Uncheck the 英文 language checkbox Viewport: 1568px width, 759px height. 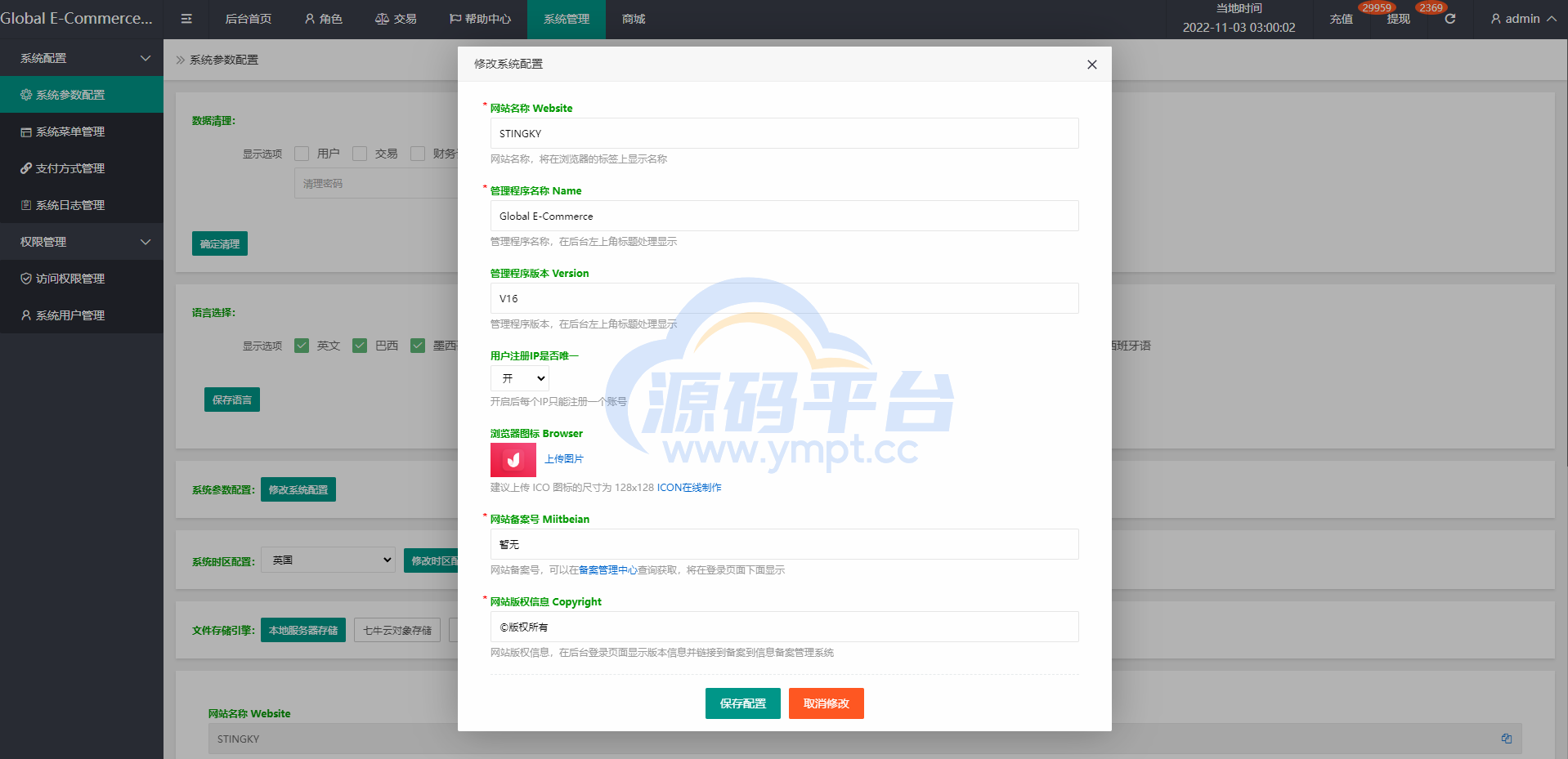[302, 346]
